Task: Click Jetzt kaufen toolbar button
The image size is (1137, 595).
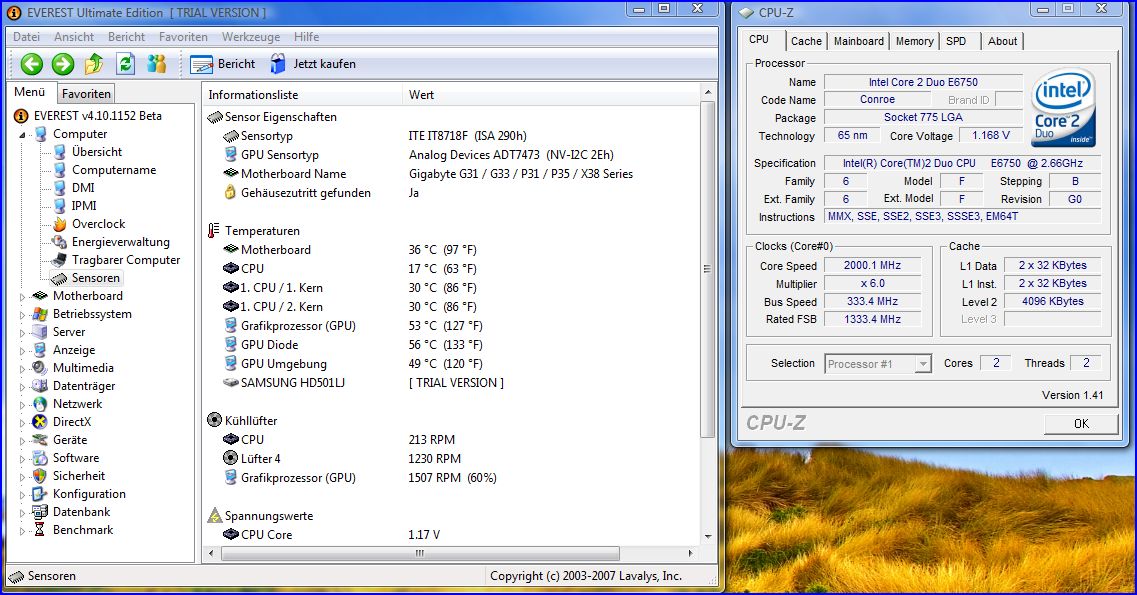Action: pyautogui.click(x=313, y=64)
